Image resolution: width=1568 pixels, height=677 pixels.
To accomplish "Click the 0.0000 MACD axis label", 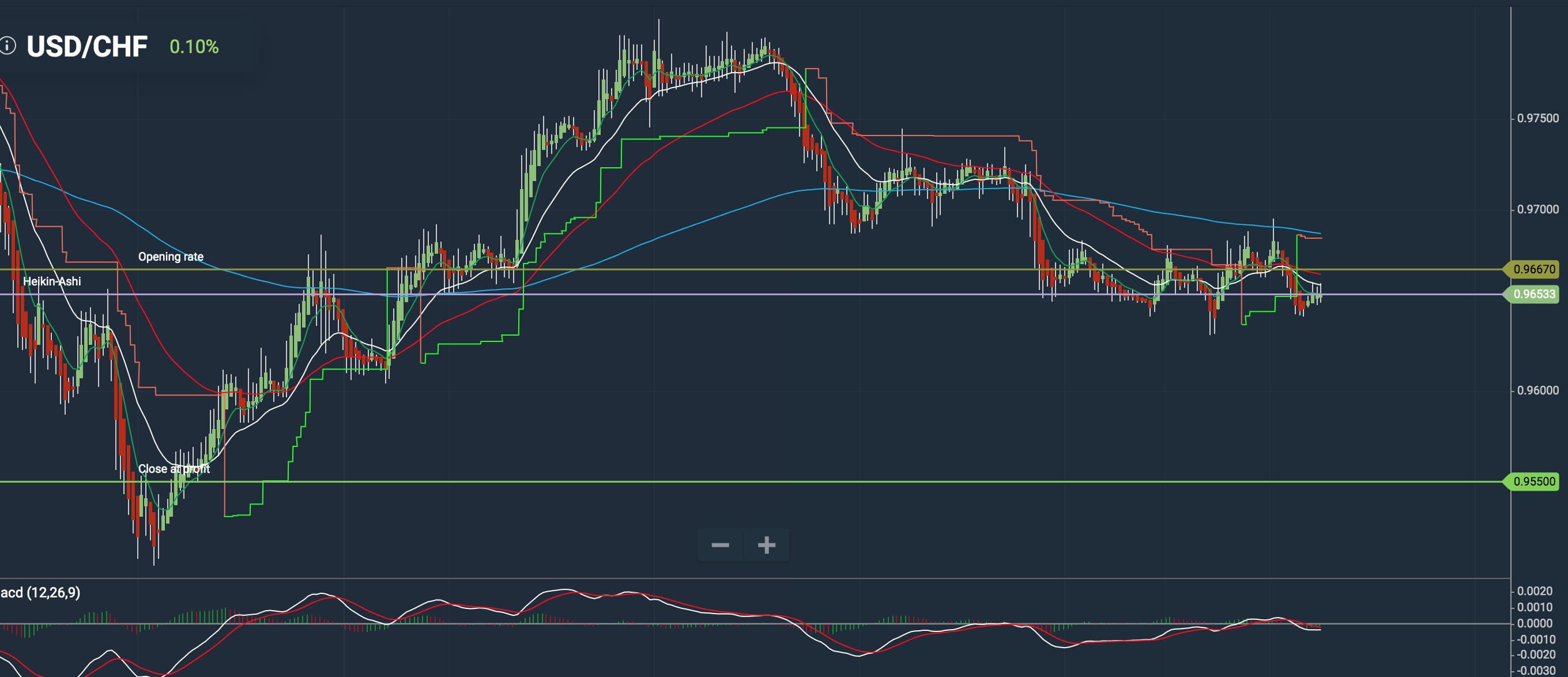I will pyautogui.click(x=1535, y=623).
